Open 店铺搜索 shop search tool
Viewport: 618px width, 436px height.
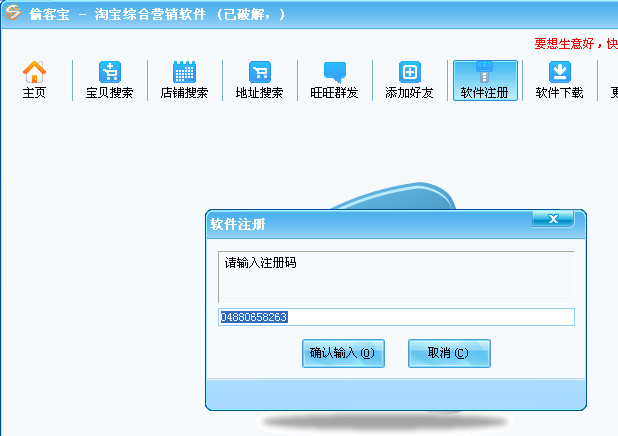184,80
